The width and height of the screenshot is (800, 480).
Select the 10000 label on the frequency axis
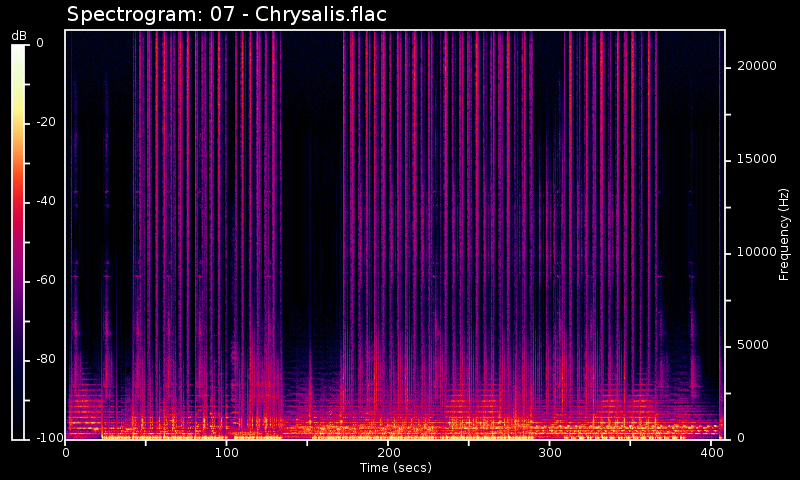click(x=756, y=252)
